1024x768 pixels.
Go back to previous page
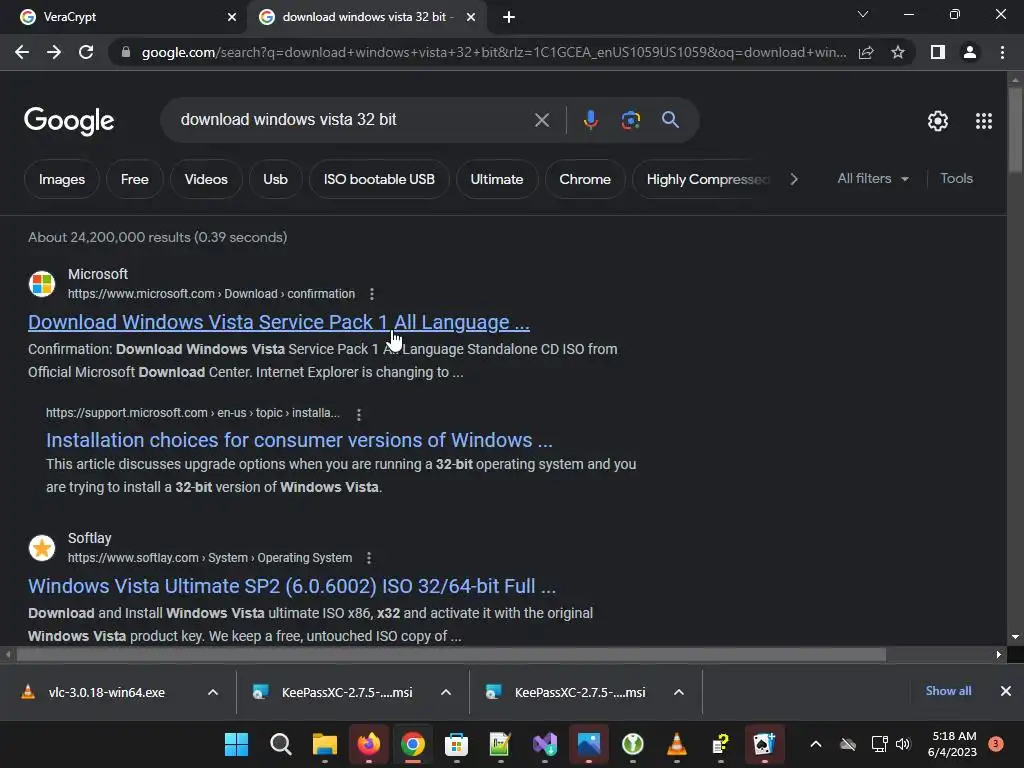(x=22, y=52)
